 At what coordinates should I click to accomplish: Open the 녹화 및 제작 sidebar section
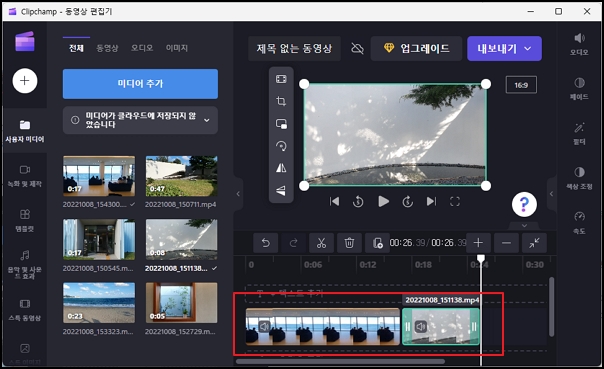25,176
